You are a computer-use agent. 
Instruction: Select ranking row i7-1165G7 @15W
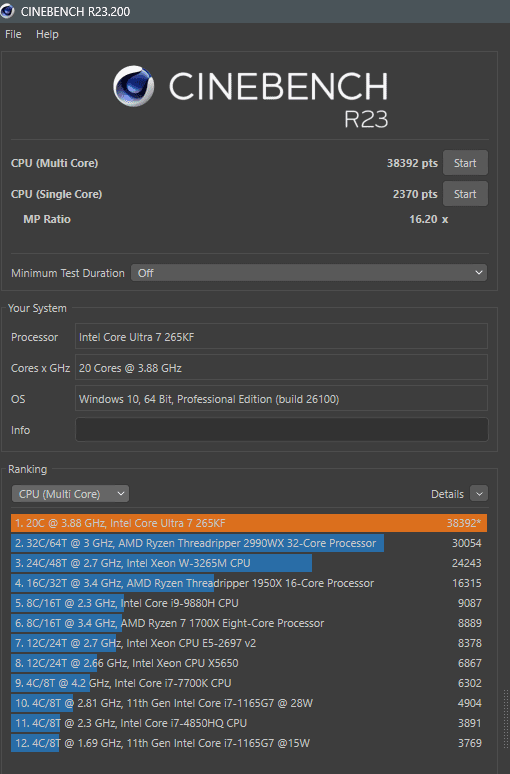pos(249,743)
